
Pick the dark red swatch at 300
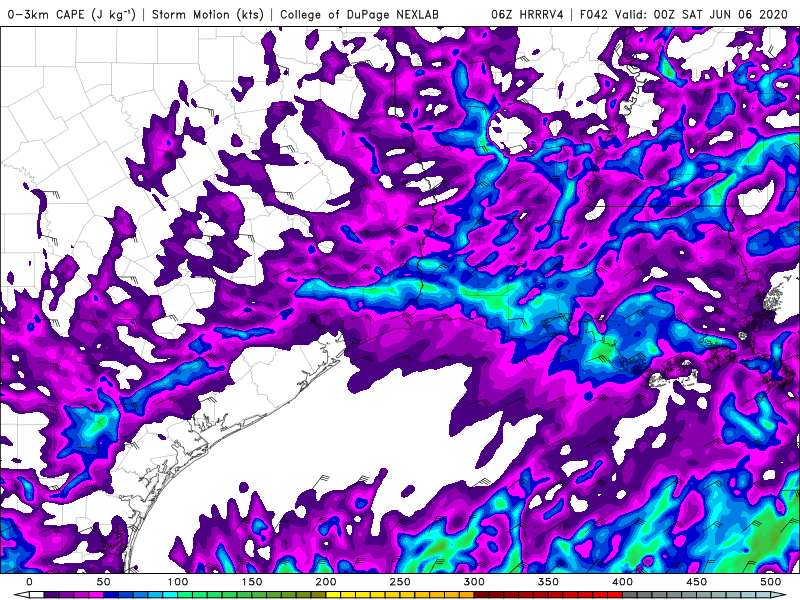(x=481, y=594)
